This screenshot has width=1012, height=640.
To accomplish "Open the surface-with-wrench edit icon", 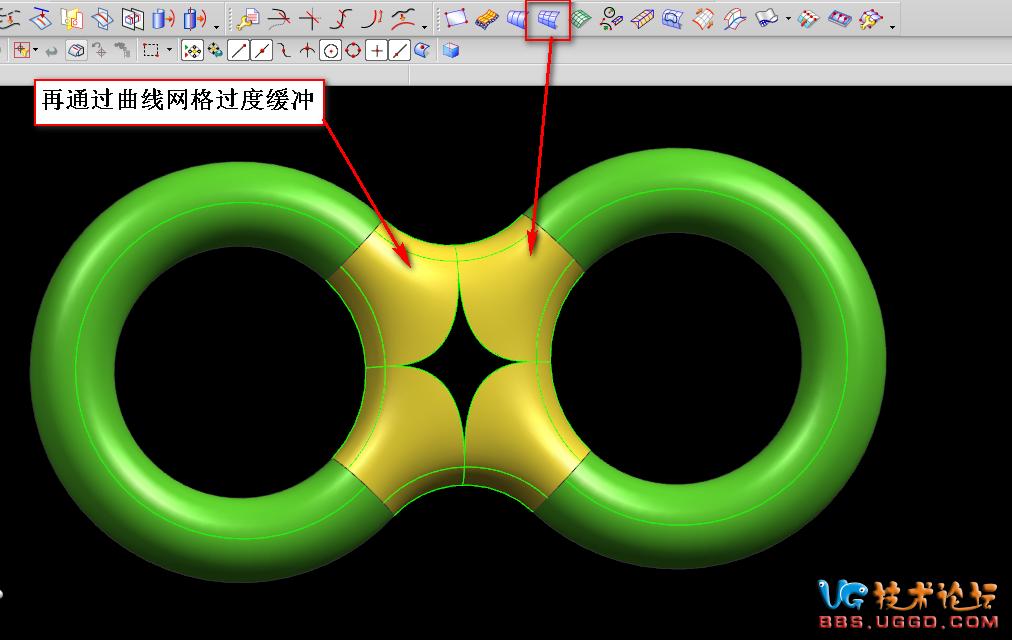I will pyautogui.click(x=871, y=19).
